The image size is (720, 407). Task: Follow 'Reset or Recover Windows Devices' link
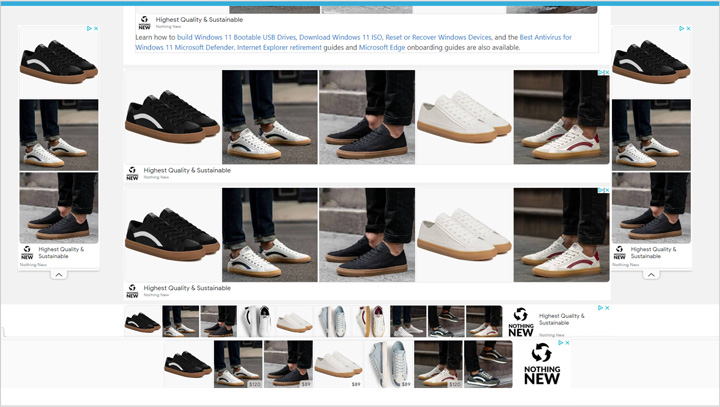coord(438,37)
